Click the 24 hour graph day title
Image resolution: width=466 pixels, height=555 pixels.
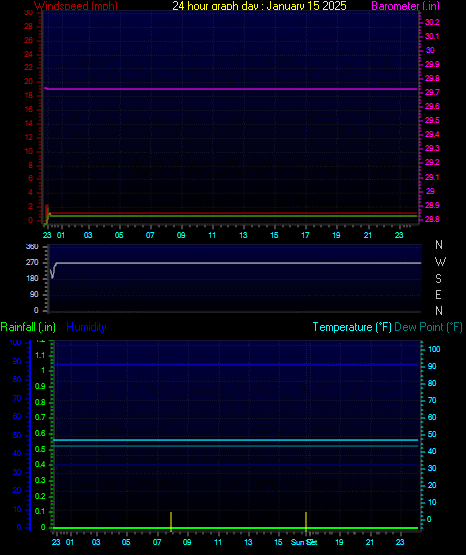[259, 6]
